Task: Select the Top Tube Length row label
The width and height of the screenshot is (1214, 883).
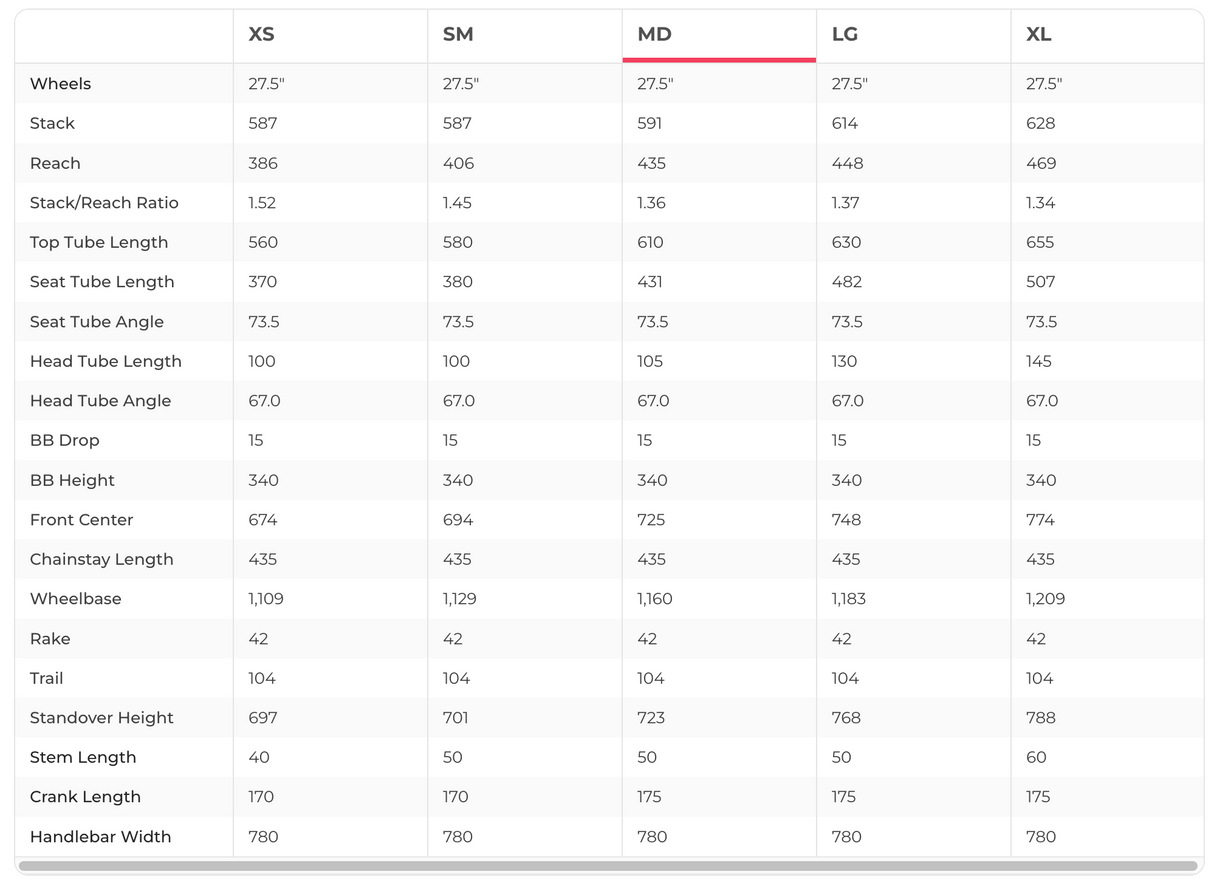Action: (x=99, y=242)
